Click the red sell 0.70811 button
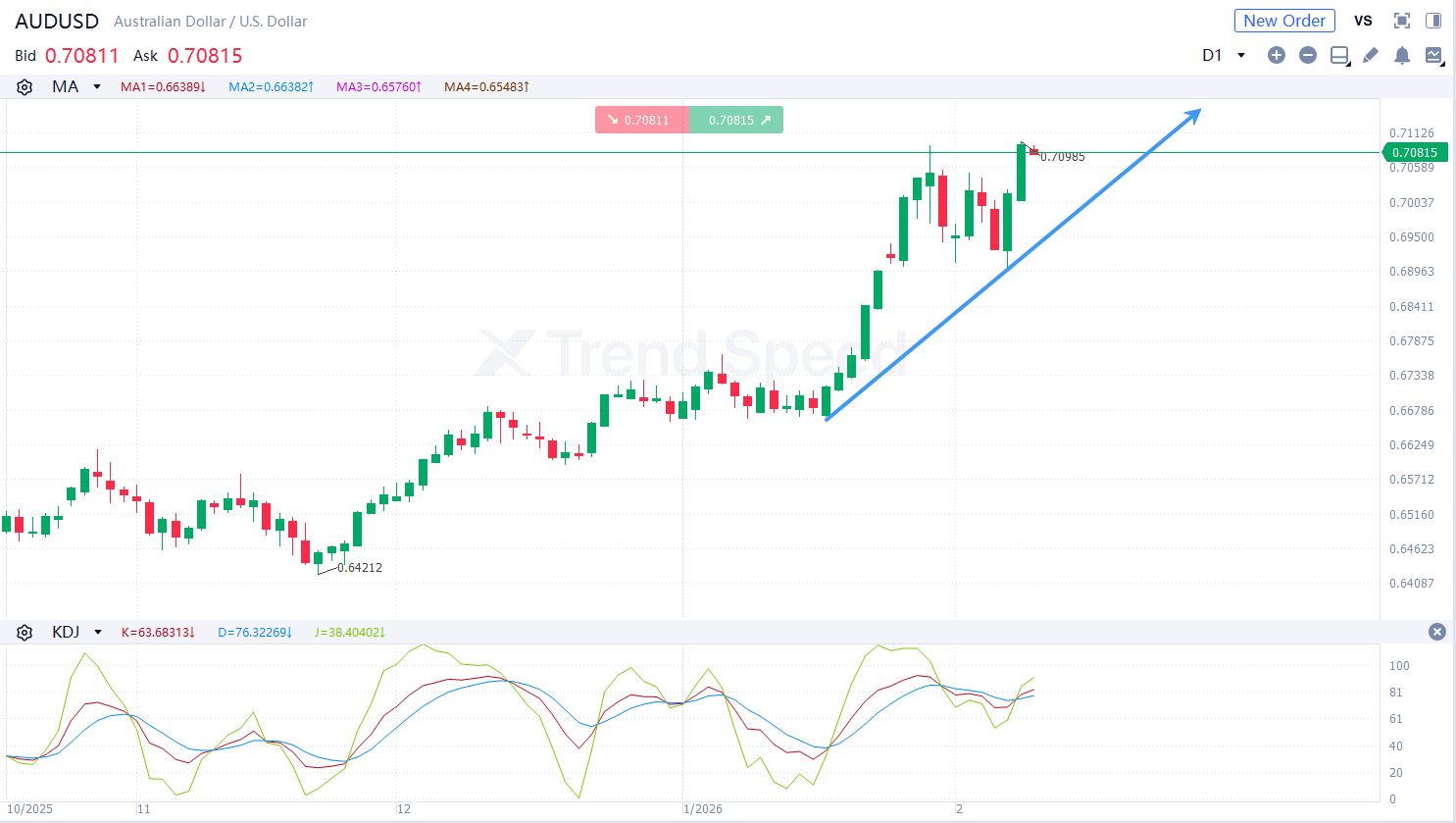This screenshot has height=823, width=1456. pos(641,120)
